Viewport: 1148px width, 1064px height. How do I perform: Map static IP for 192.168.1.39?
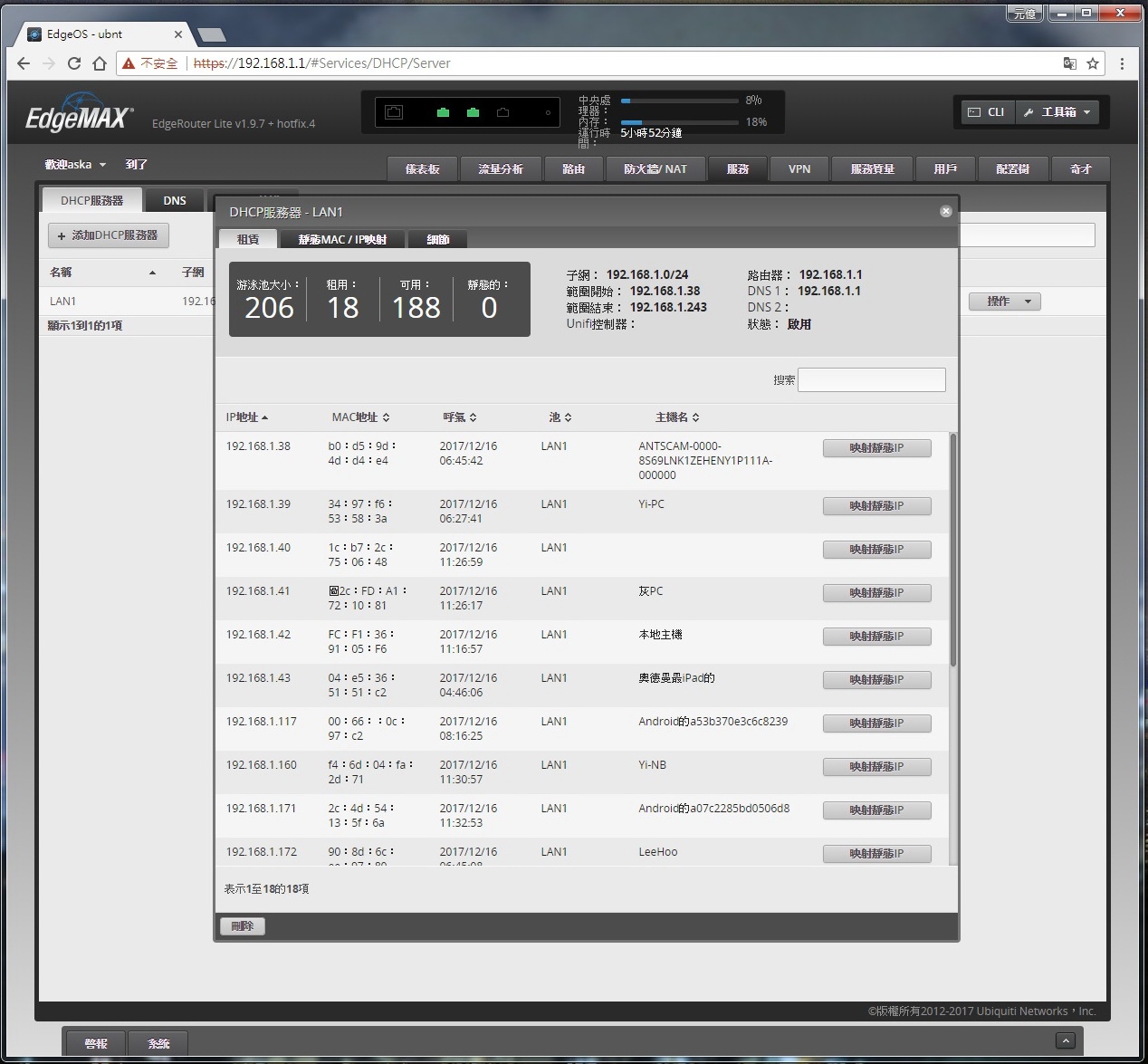click(x=876, y=506)
